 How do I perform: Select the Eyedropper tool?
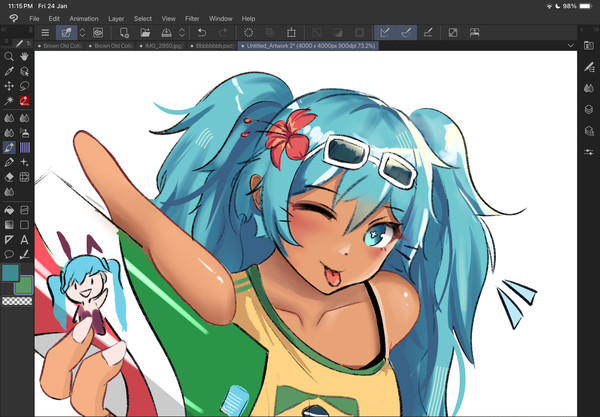[x=9, y=71]
